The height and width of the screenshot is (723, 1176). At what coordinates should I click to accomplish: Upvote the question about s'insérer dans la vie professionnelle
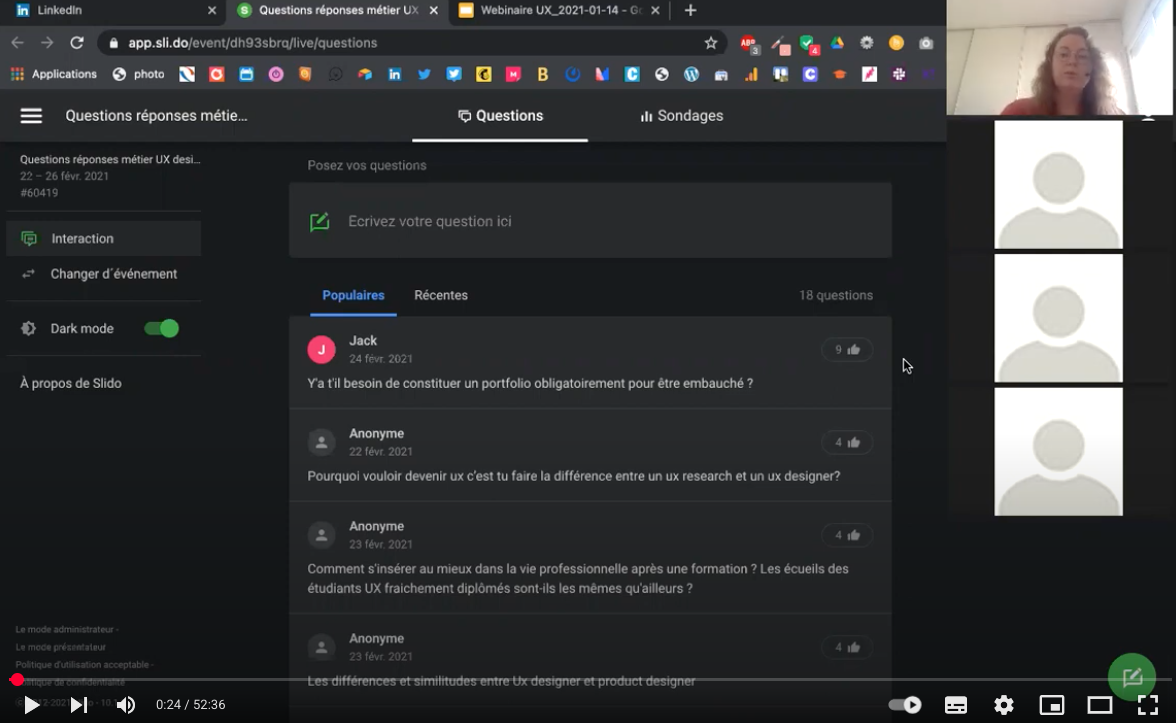coord(847,535)
